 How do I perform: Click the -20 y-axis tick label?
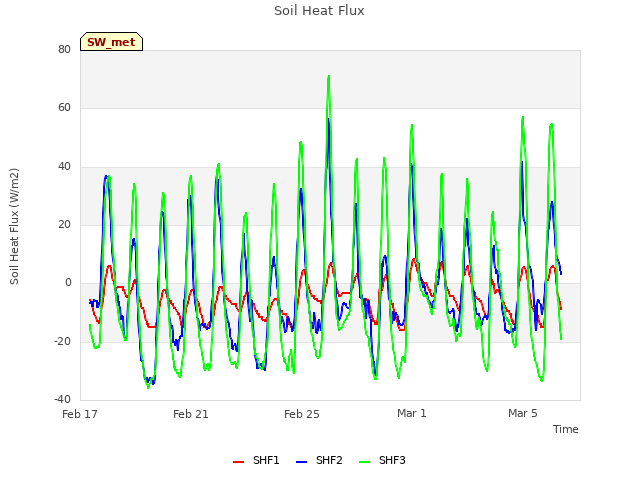coord(62,341)
